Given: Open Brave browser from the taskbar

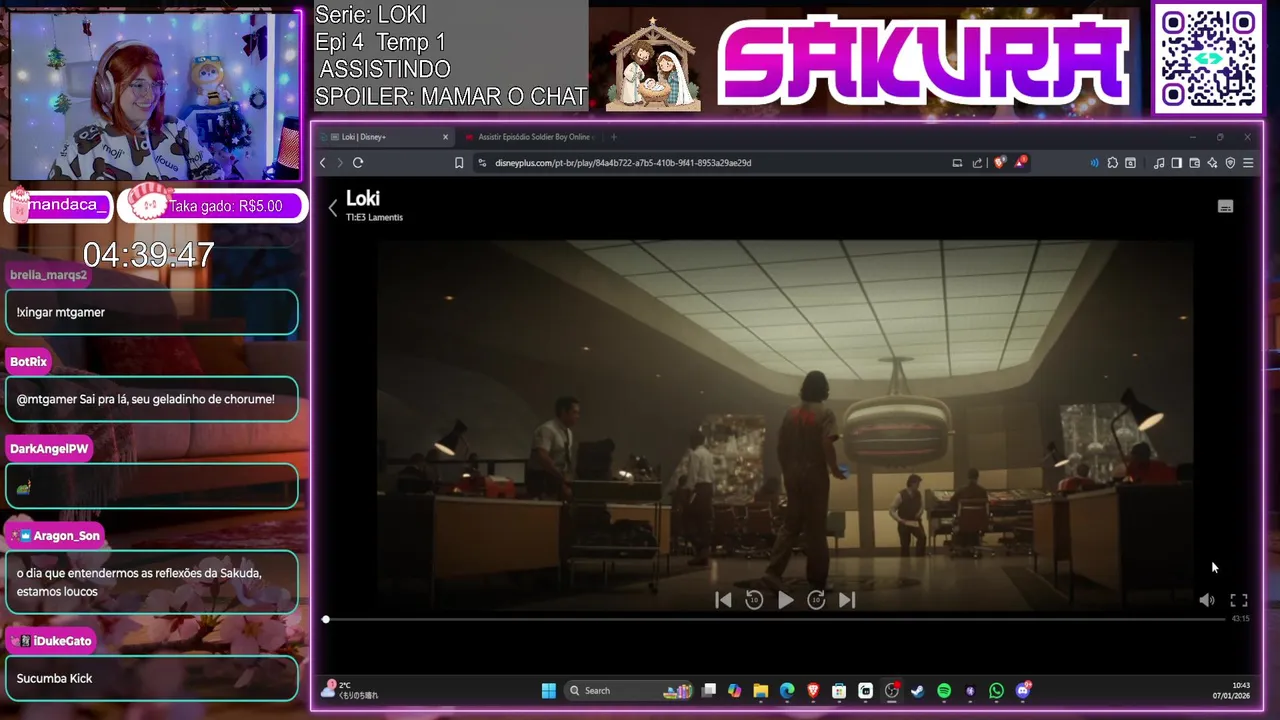Looking at the screenshot, I should pyautogui.click(x=813, y=691).
